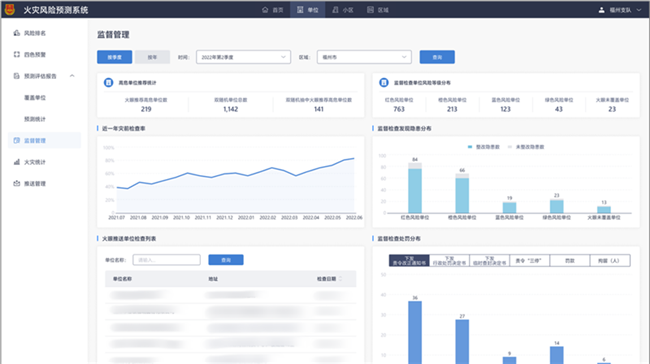
Task: Click the 橙色风险单位 count 213
Action: [x=452, y=109]
